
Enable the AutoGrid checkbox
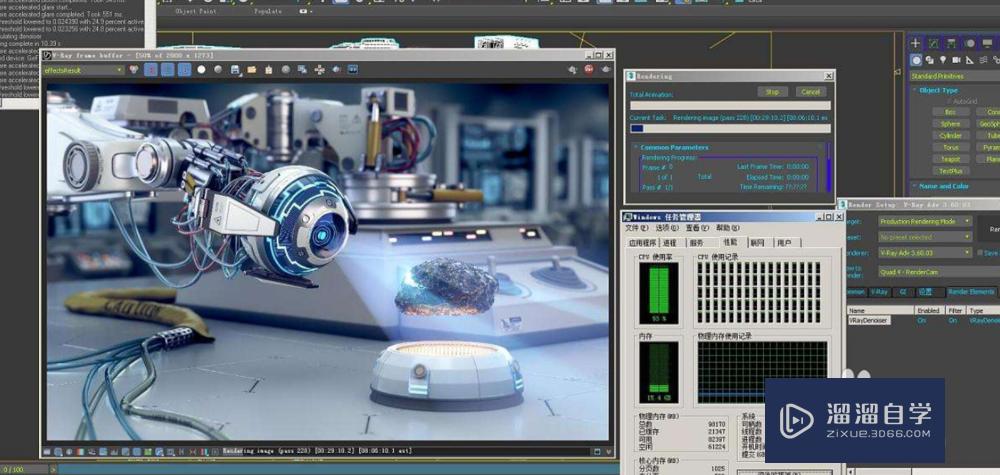(x=950, y=101)
